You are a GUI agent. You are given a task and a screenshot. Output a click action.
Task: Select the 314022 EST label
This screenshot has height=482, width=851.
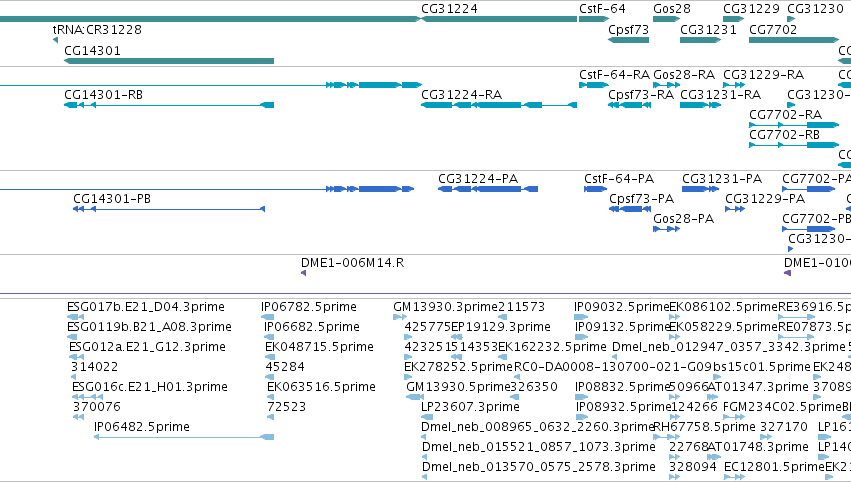click(94, 367)
